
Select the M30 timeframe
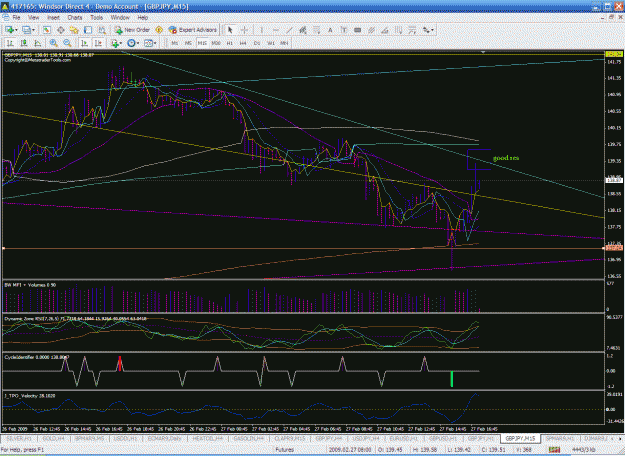click(x=216, y=43)
